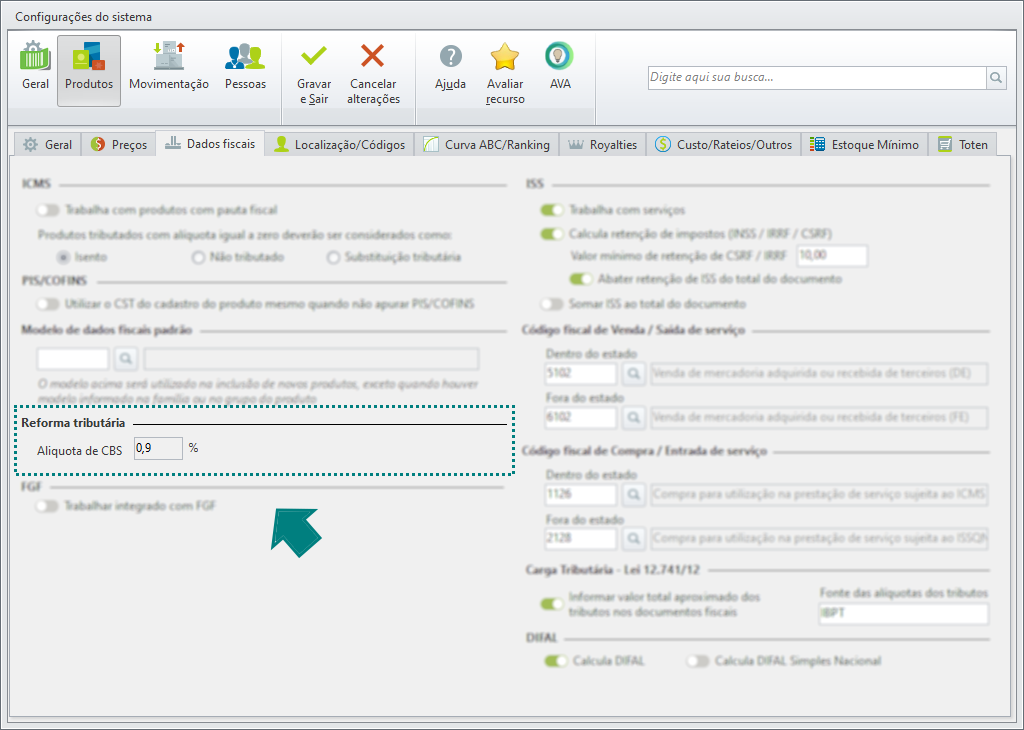Search the code for compra Fora do estado 2128
The height and width of the screenshot is (730, 1024).
click(633, 539)
